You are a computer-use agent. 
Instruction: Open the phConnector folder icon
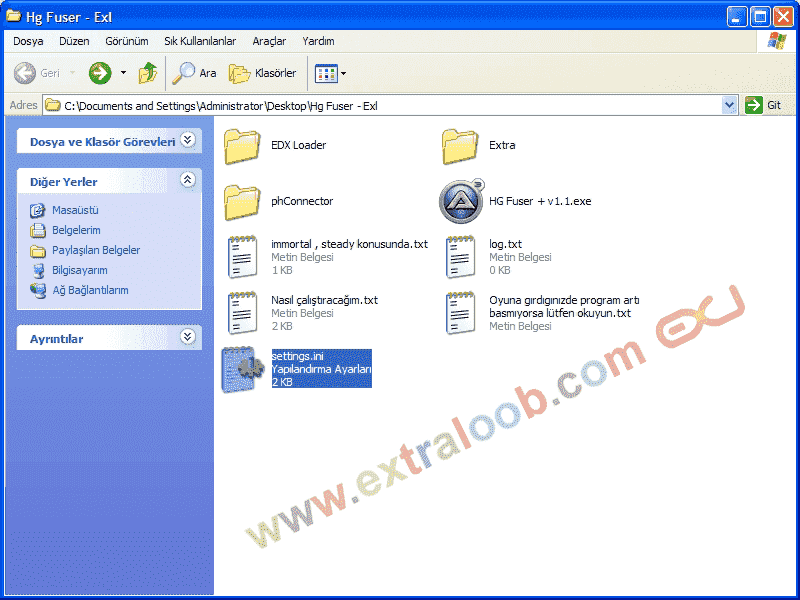tap(242, 203)
